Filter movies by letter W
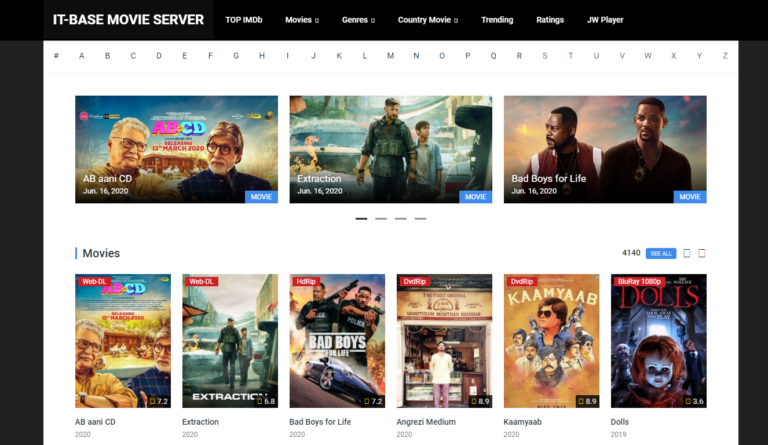768x445 pixels. pos(648,56)
